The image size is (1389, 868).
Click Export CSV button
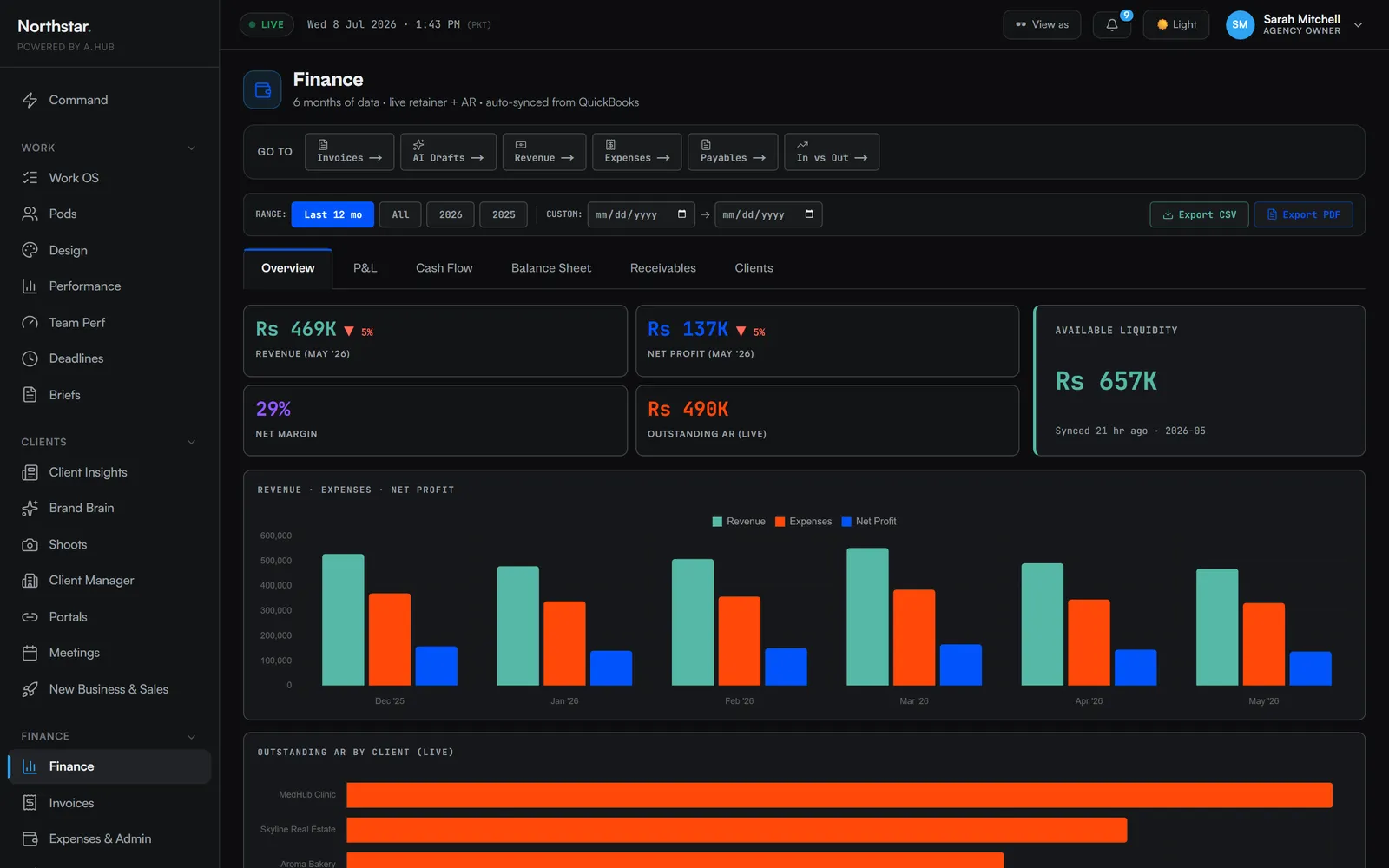pyautogui.click(x=1199, y=214)
